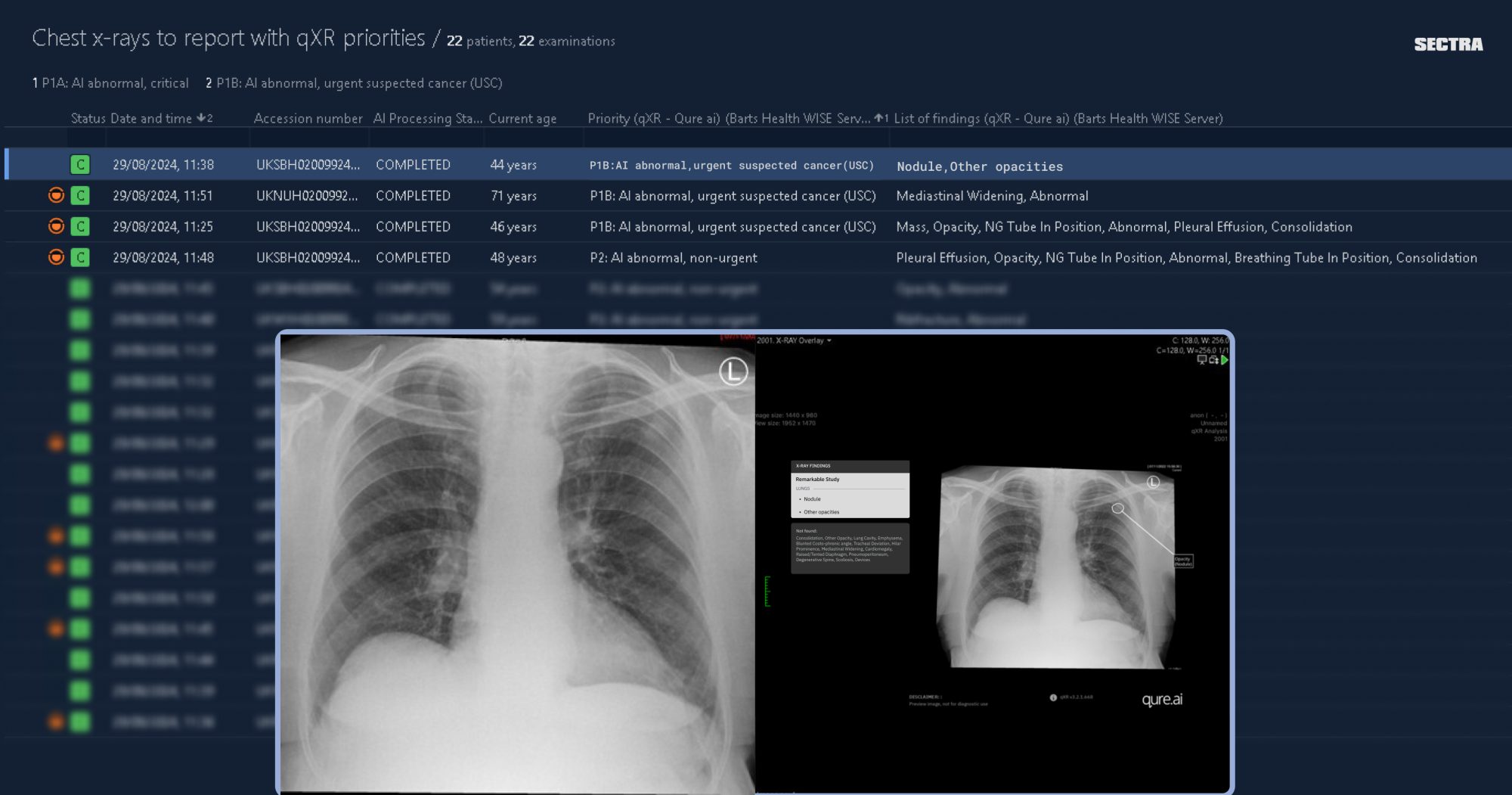Click the X-RAY FINDINGS panel header
The width and height of the screenshot is (1512, 795).
pos(850,466)
